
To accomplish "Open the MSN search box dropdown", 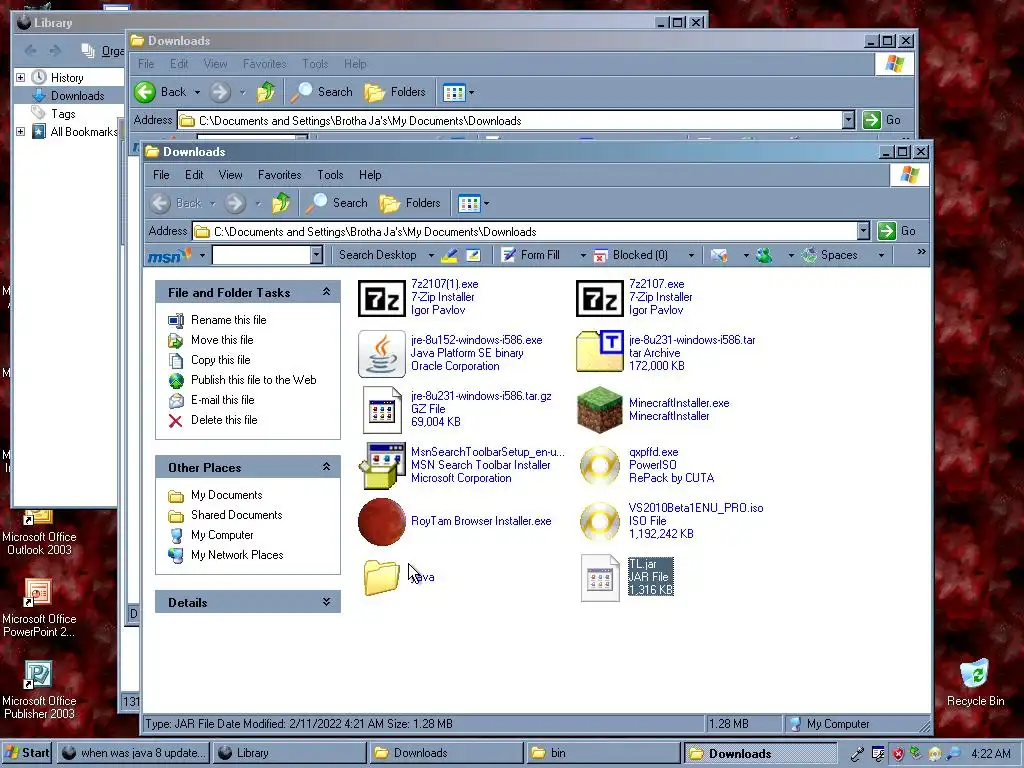I will tap(316, 255).
